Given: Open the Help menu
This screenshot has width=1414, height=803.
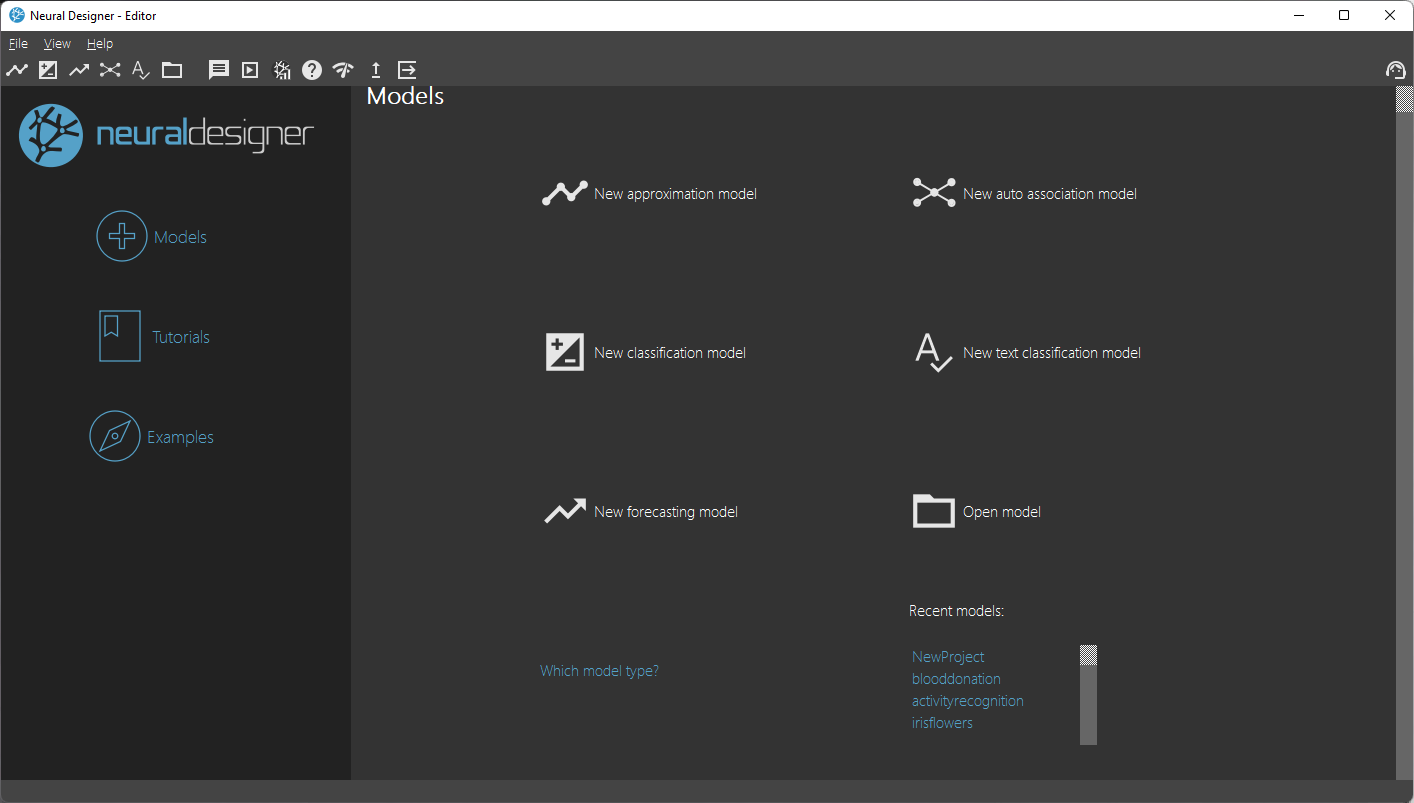Looking at the screenshot, I should pos(99,43).
